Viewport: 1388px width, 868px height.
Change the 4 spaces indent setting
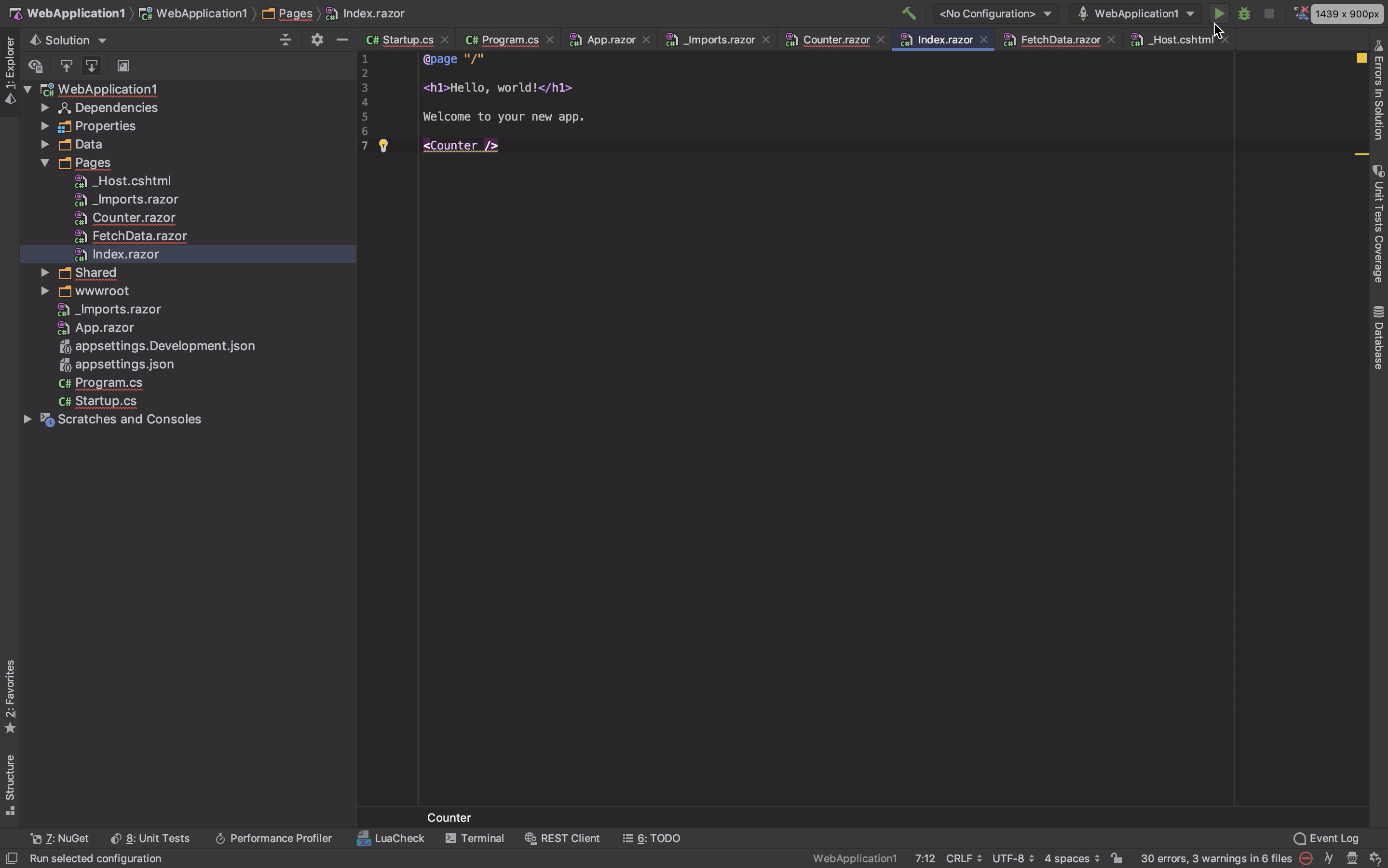click(1072, 858)
